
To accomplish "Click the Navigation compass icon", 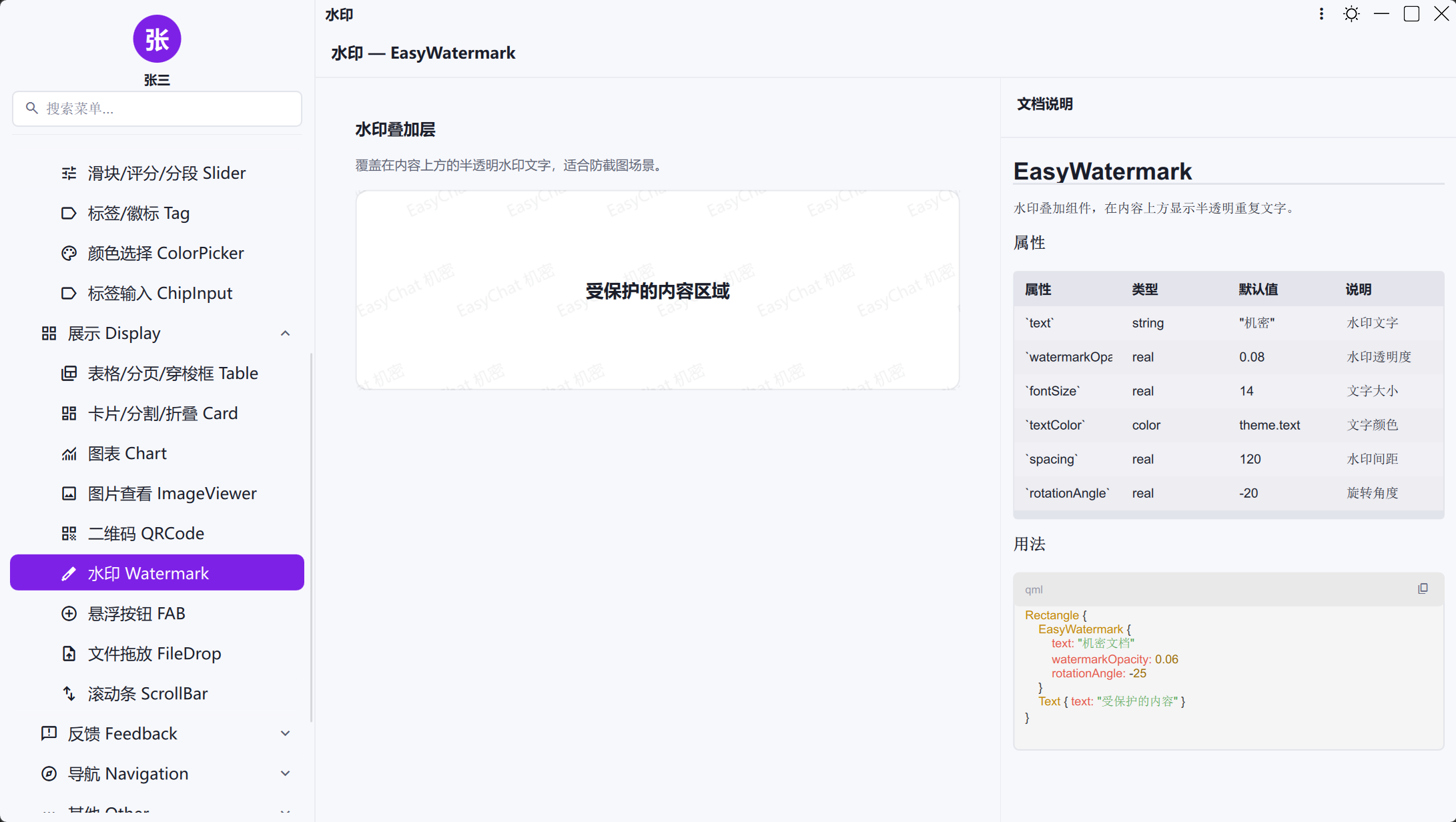I will (x=49, y=774).
